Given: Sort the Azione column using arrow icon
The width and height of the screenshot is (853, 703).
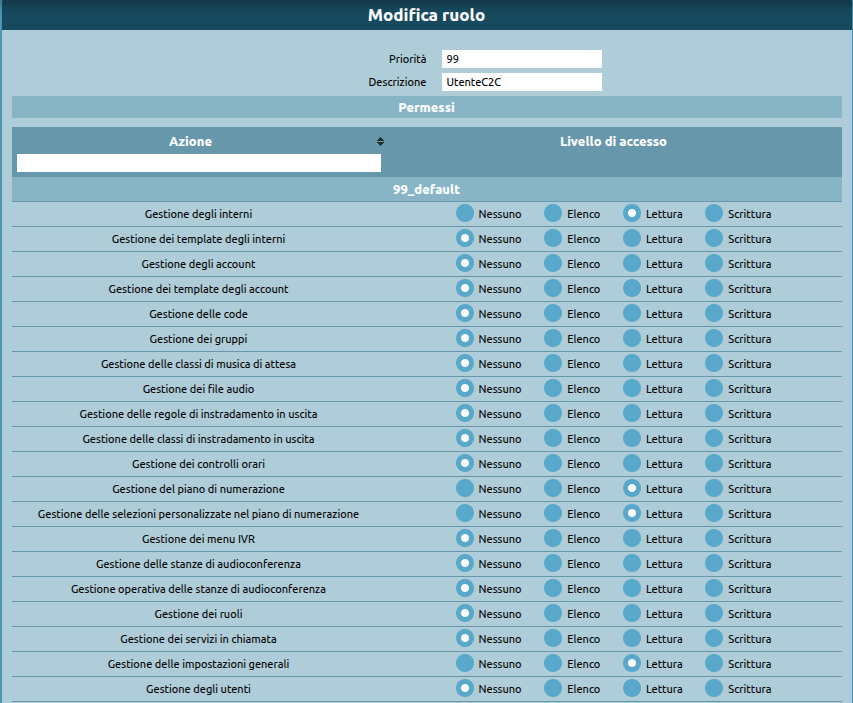Looking at the screenshot, I should [380, 142].
